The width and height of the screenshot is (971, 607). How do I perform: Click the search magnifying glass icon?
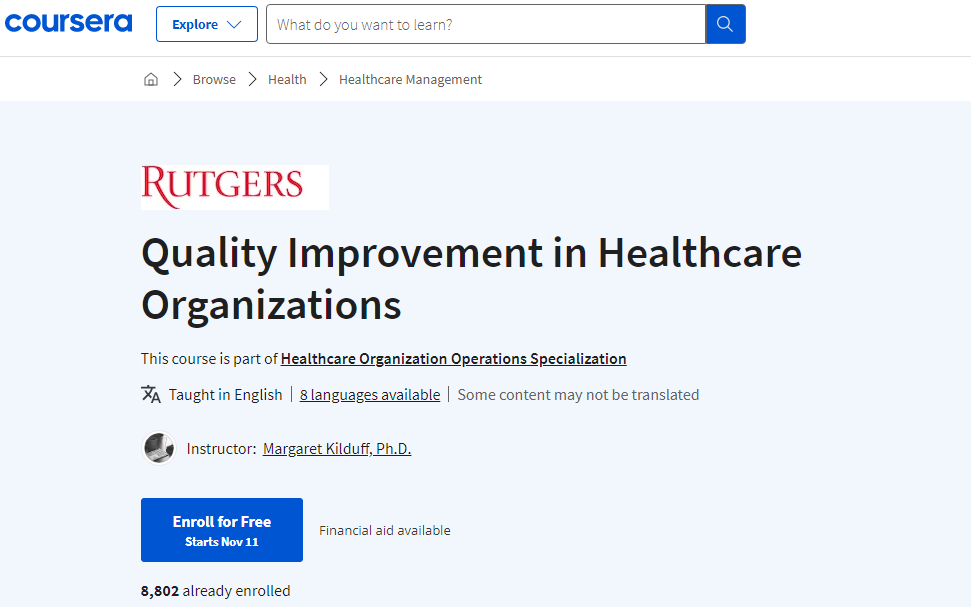(725, 24)
